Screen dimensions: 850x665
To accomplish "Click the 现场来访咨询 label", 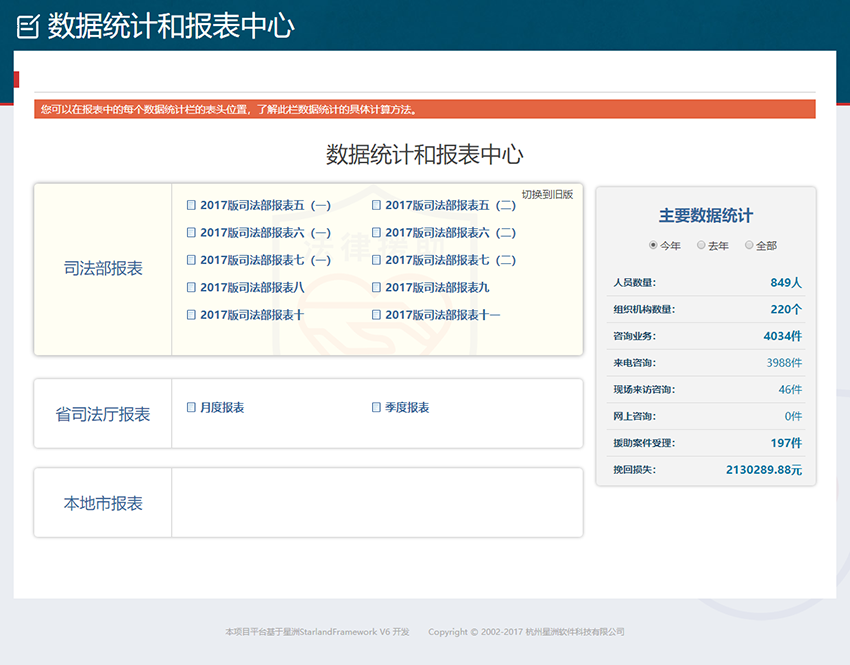I will click(x=644, y=389).
